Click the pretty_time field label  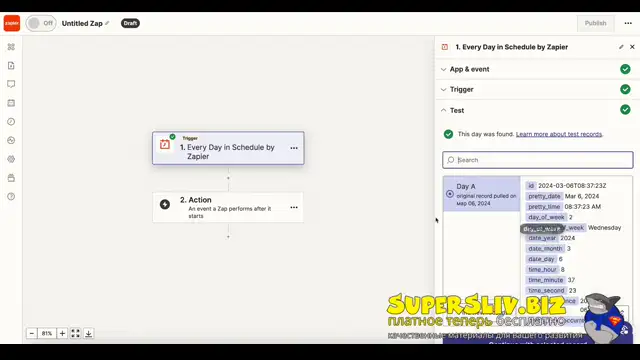[x=544, y=207]
